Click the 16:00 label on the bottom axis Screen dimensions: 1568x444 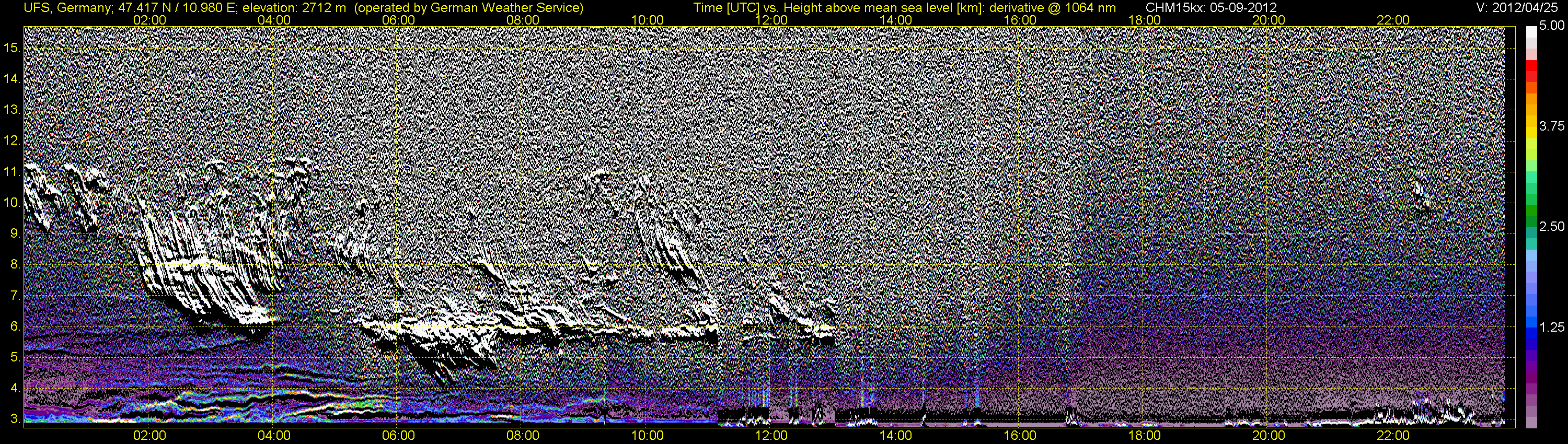click(x=1020, y=436)
